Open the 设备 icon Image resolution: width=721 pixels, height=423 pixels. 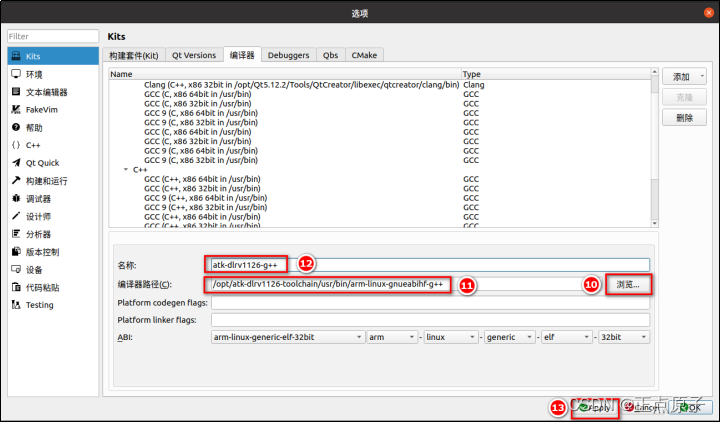pos(17,269)
